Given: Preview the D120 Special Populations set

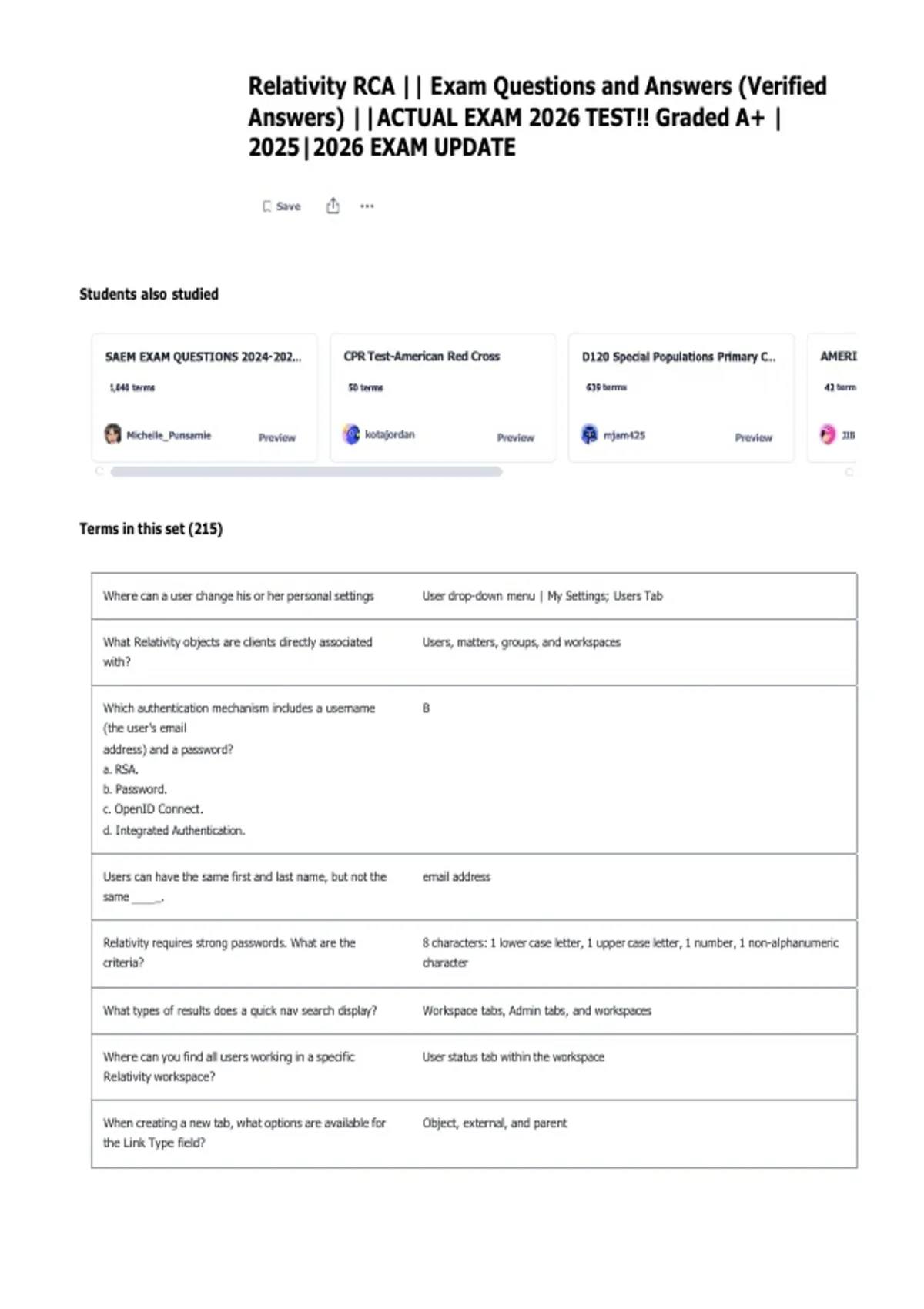Looking at the screenshot, I should tap(753, 437).
